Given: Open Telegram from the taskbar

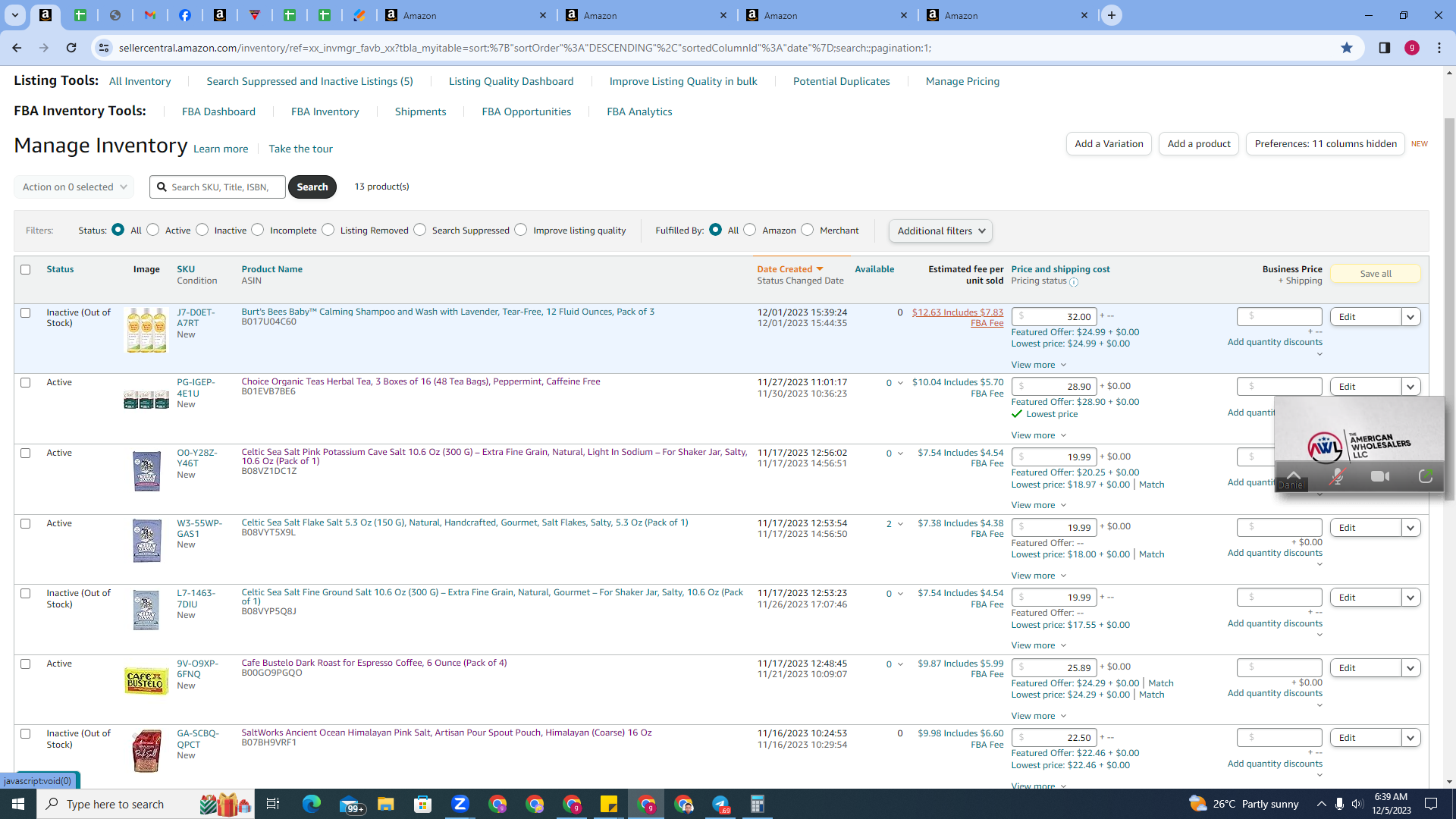Looking at the screenshot, I should point(720,804).
